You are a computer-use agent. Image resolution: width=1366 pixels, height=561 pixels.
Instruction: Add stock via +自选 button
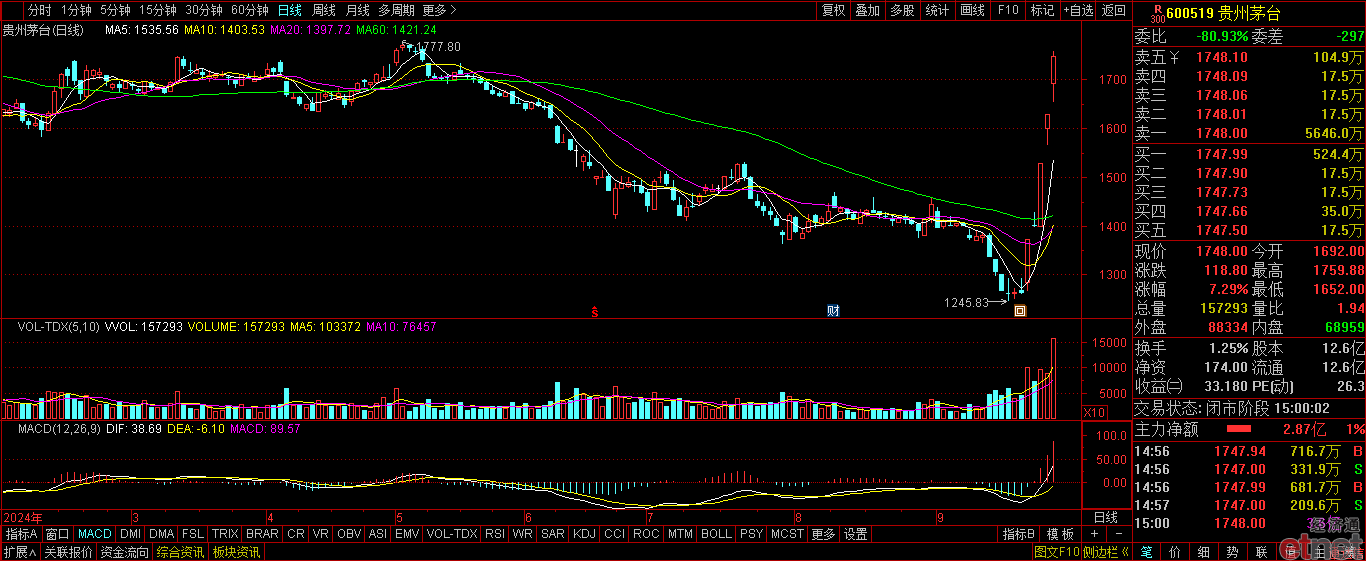pyautogui.click(x=1078, y=10)
